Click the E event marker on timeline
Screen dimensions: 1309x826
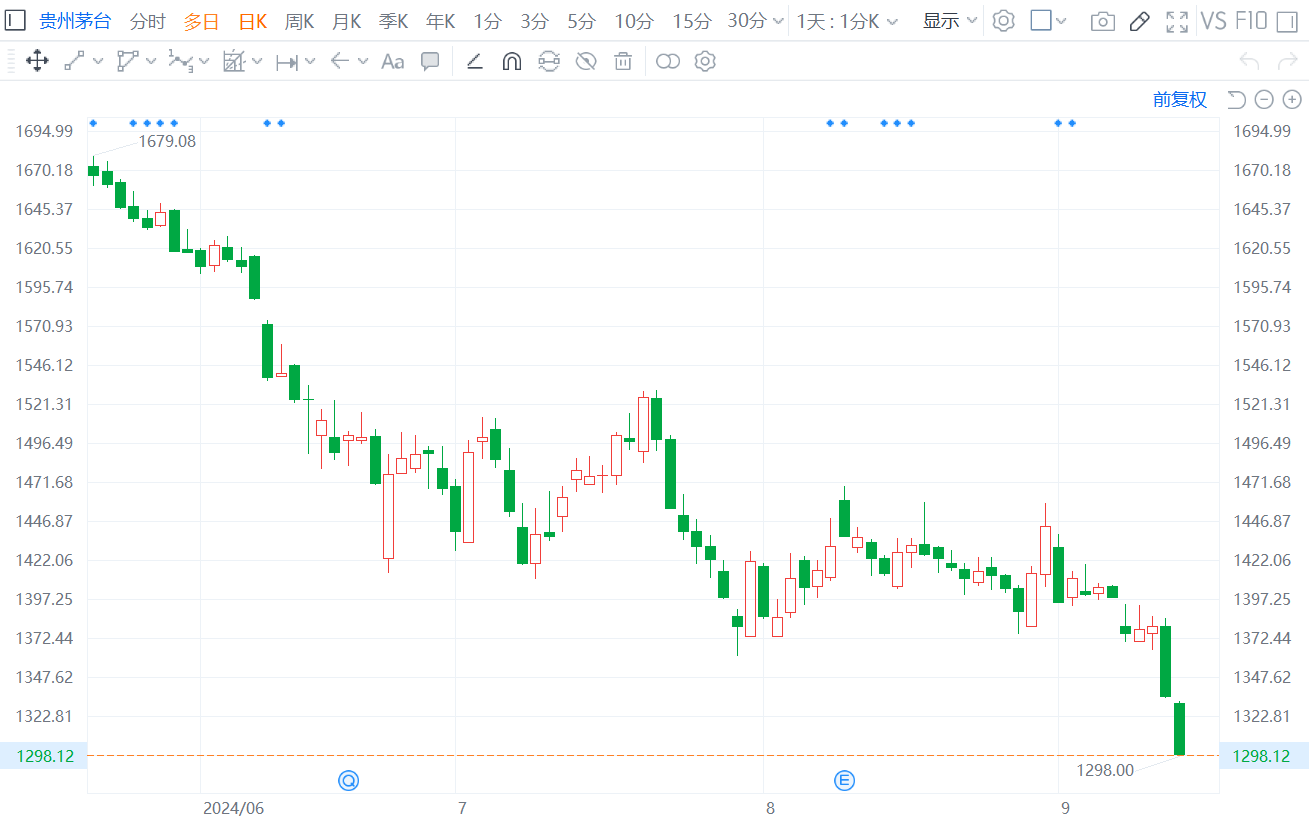tap(845, 780)
